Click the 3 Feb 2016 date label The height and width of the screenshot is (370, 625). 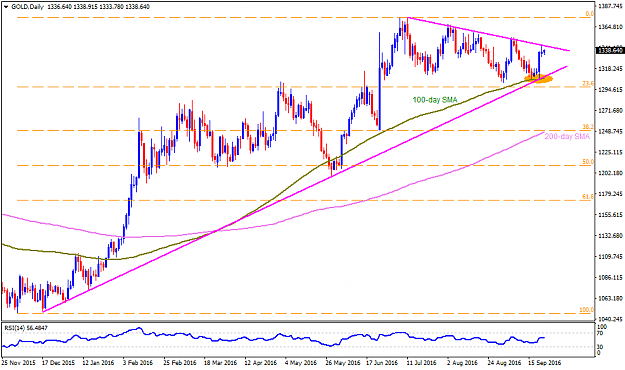pyautogui.click(x=138, y=363)
